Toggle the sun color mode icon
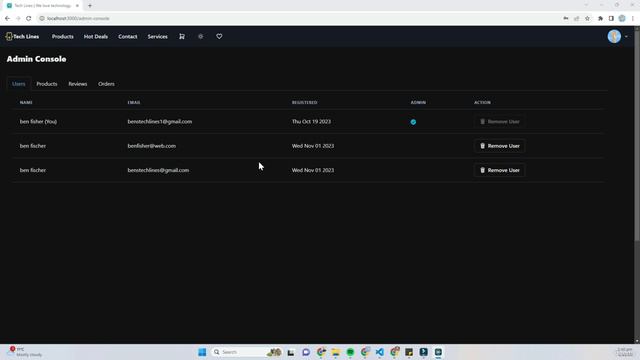 coord(200,36)
